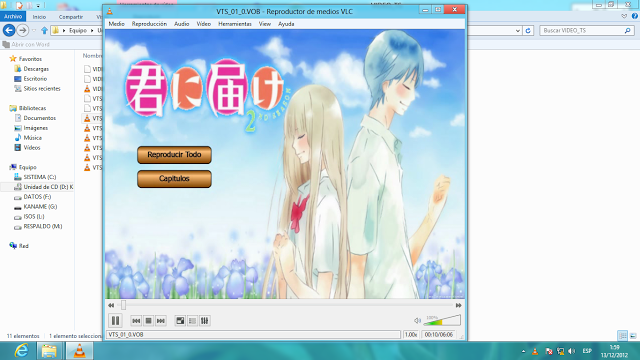Launch Internet Explorer from taskbar

tap(21, 351)
